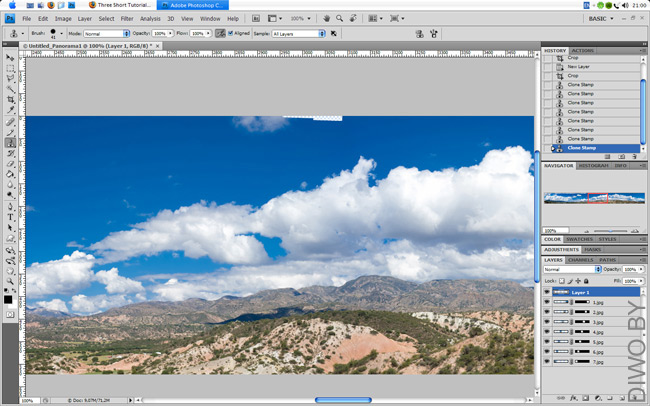Select the Clone Stamp tool in toolbox

point(10,143)
